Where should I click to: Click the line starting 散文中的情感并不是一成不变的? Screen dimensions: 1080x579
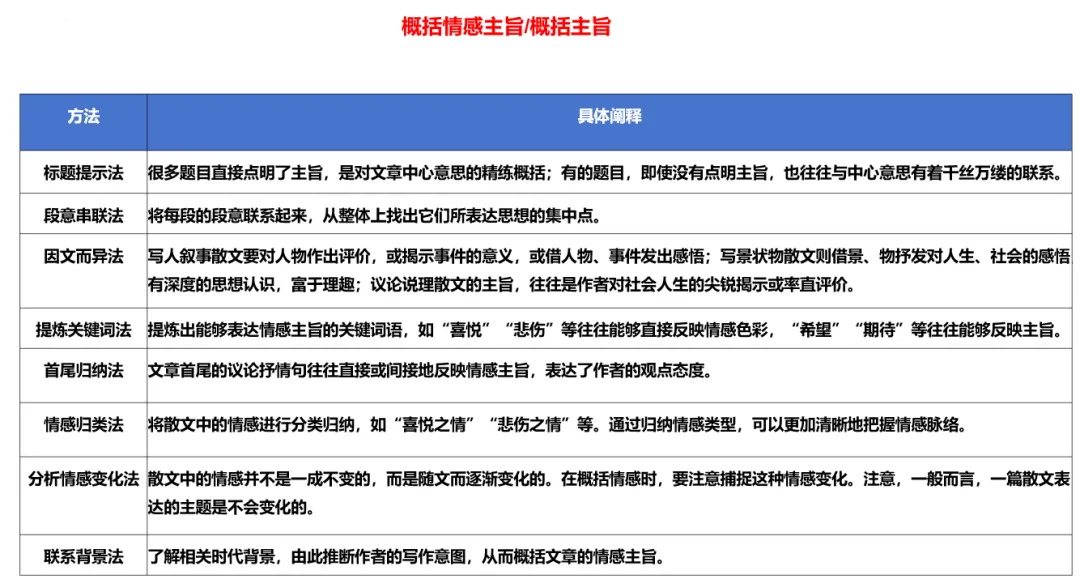[x=609, y=478]
